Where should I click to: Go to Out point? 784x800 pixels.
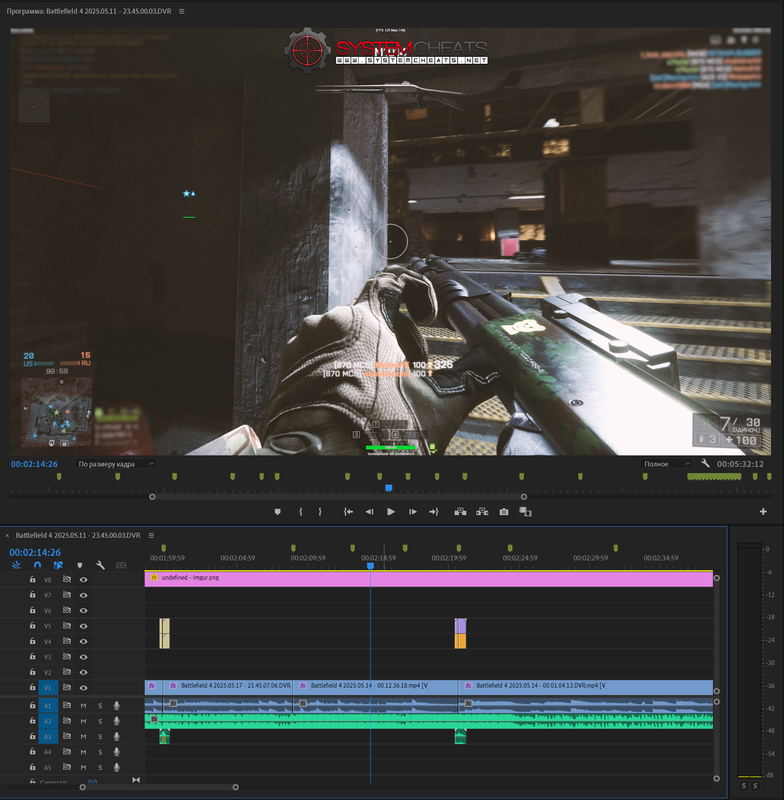click(x=434, y=512)
